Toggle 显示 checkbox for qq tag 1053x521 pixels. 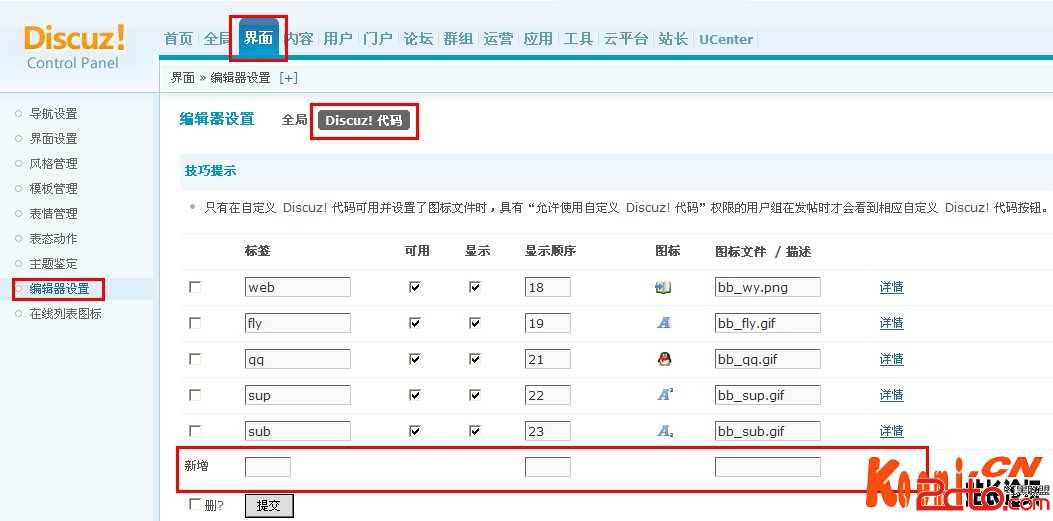point(475,359)
